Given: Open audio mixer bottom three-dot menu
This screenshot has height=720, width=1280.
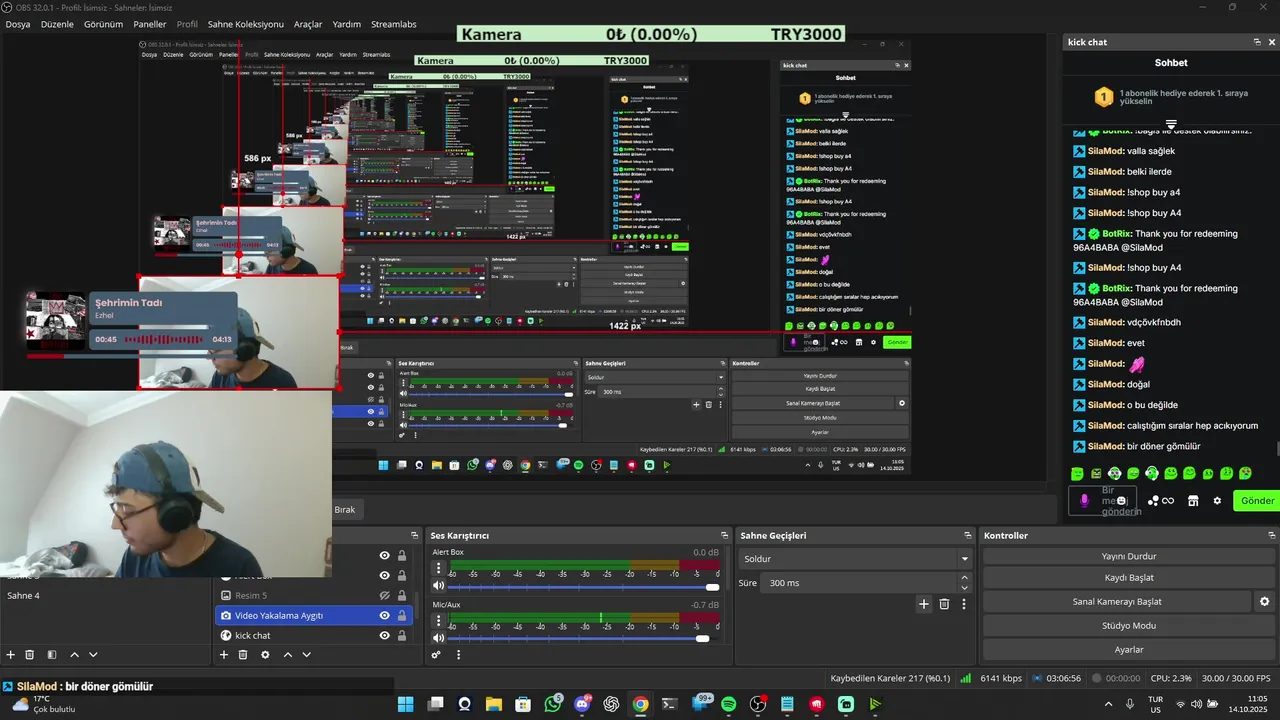Looking at the screenshot, I should pyautogui.click(x=459, y=655).
